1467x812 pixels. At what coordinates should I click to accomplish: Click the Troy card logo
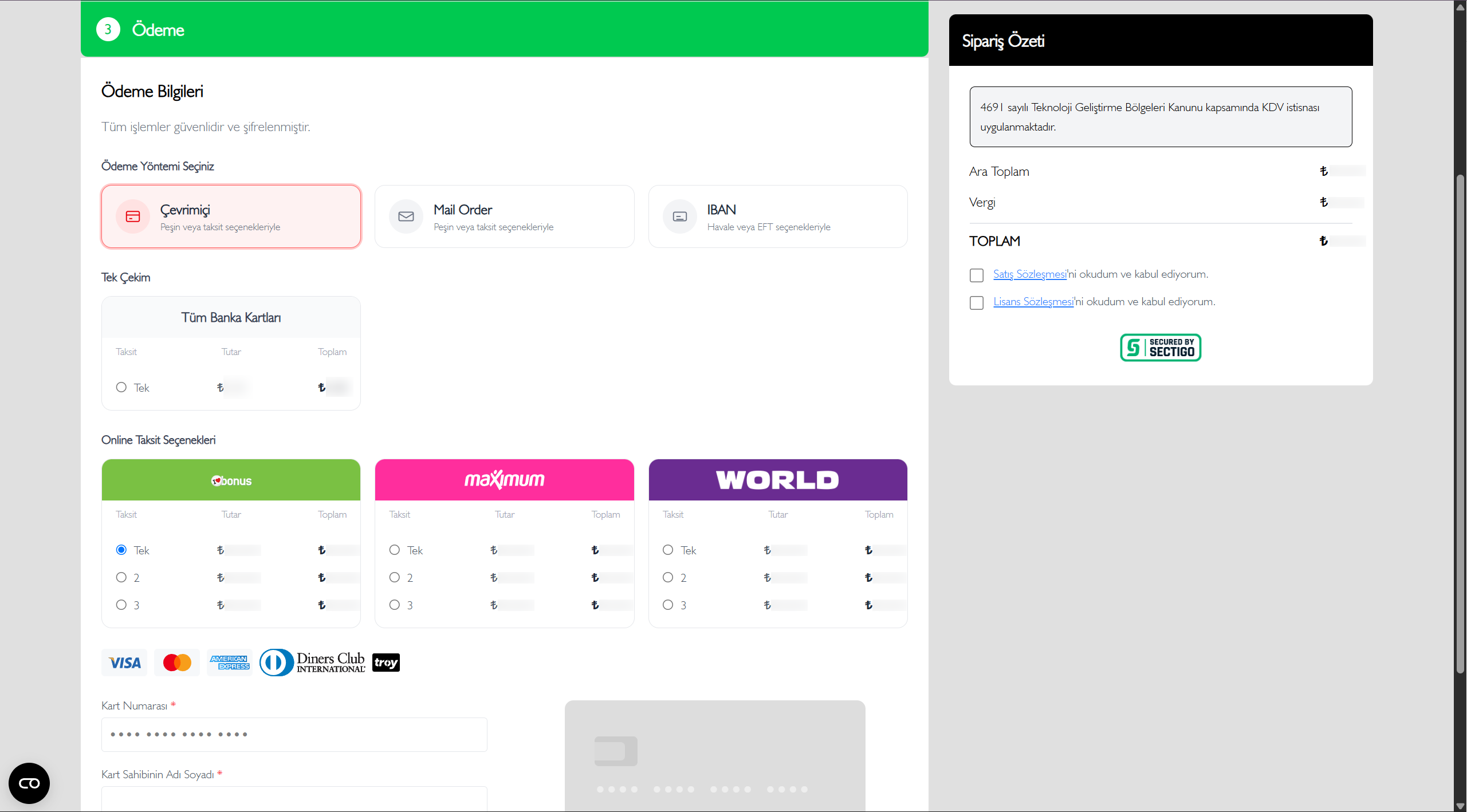(386, 663)
